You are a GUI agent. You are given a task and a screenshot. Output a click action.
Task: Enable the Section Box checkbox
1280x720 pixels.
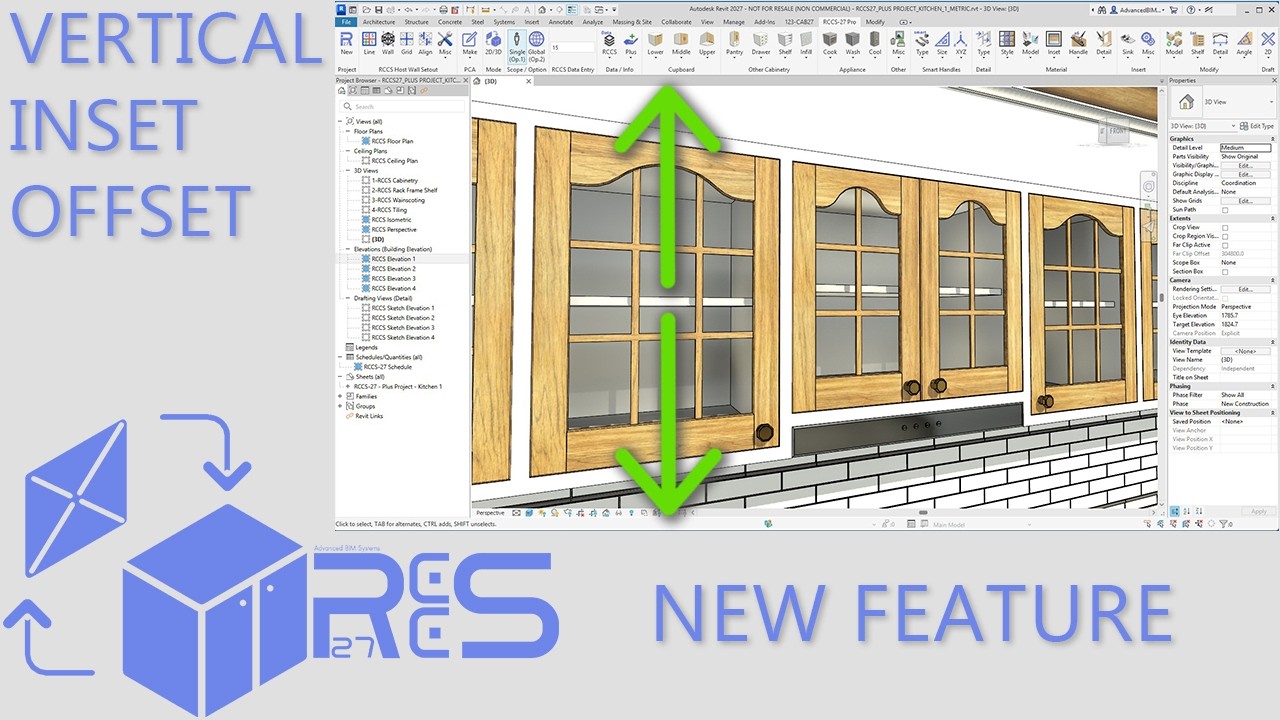[1225, 271]
